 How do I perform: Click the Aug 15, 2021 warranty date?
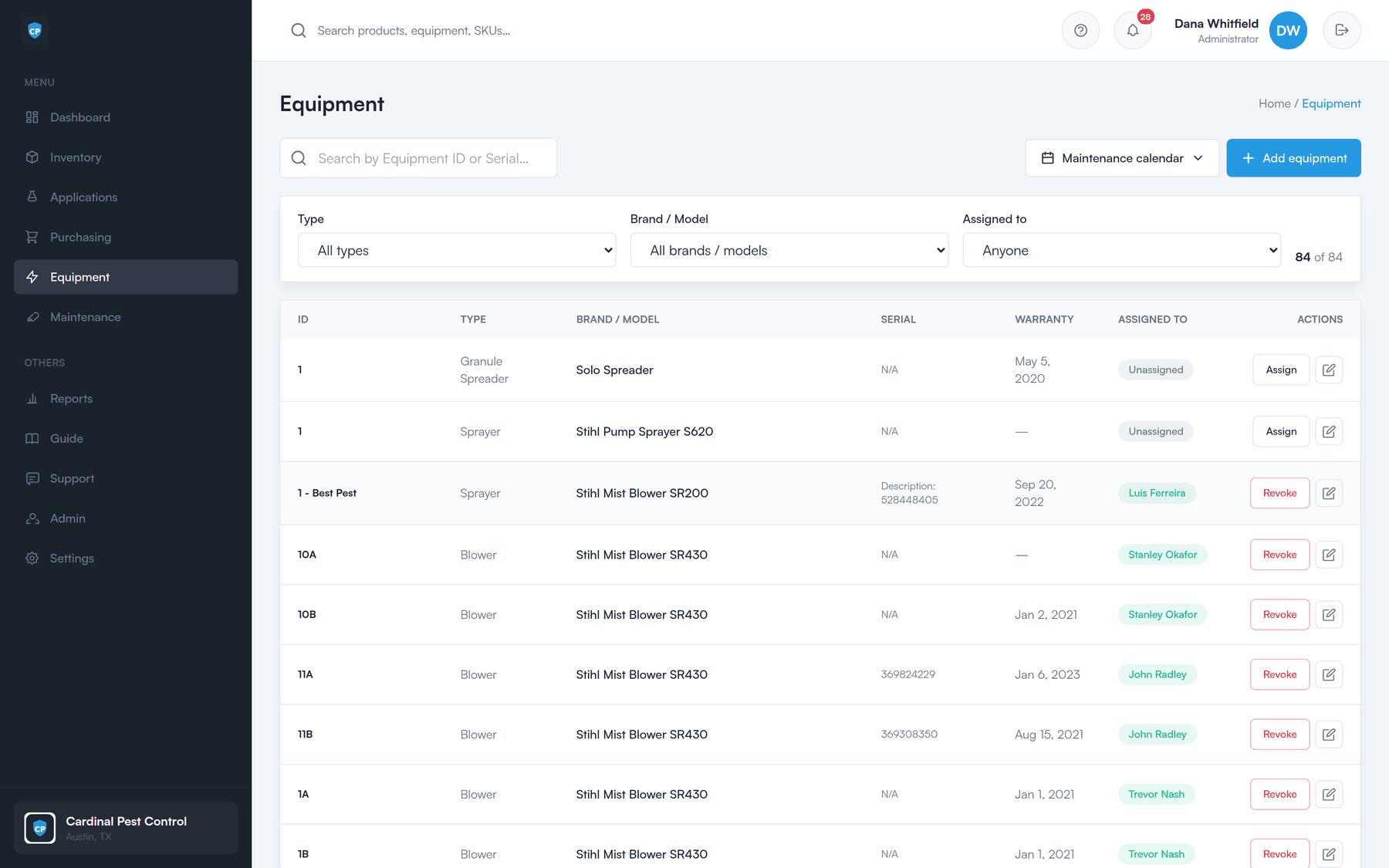(1049, 735)
